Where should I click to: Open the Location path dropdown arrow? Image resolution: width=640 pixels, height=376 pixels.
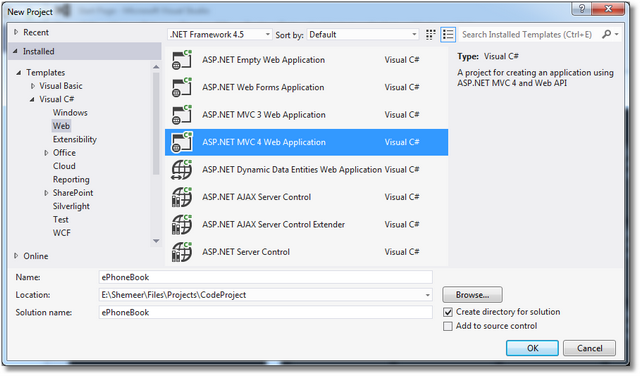[x=427, y=295]
